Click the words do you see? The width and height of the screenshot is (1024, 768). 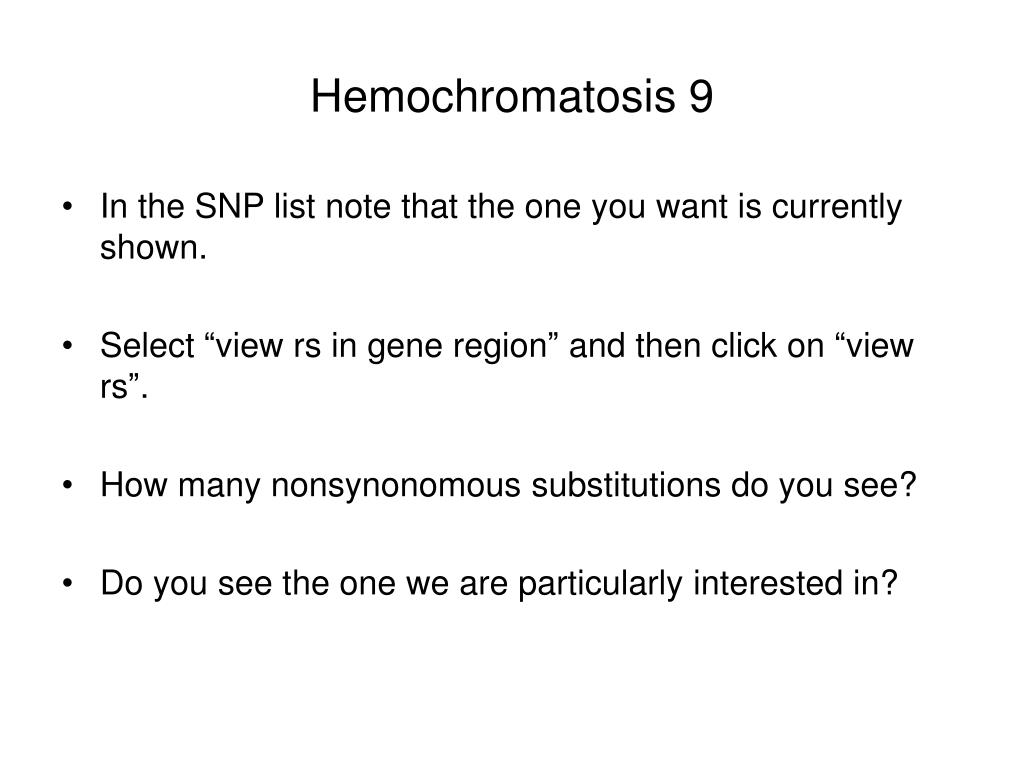point(824,486)
